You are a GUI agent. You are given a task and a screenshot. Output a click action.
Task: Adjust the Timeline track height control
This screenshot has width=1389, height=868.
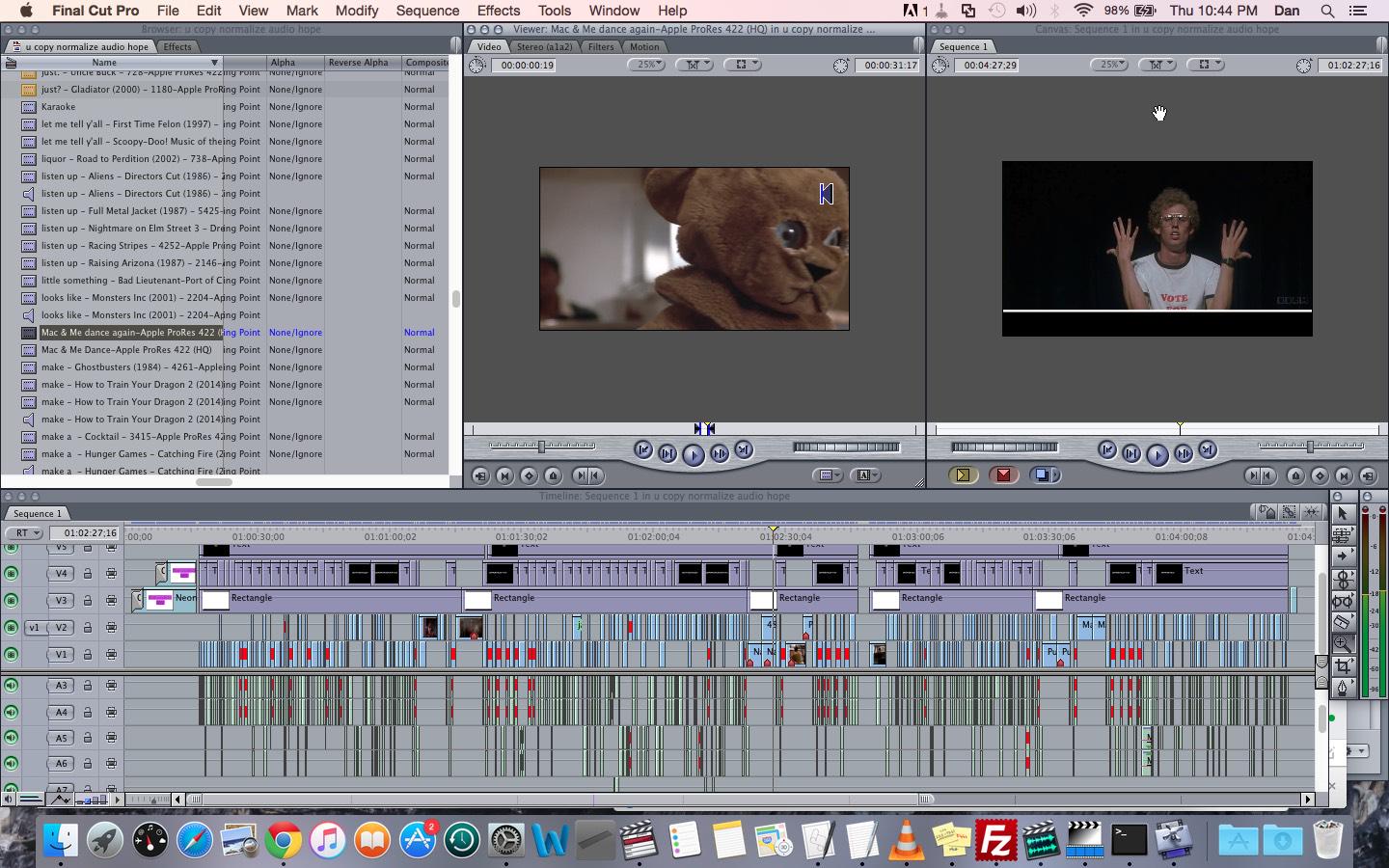pyautogui.click(x=93, y=799)
